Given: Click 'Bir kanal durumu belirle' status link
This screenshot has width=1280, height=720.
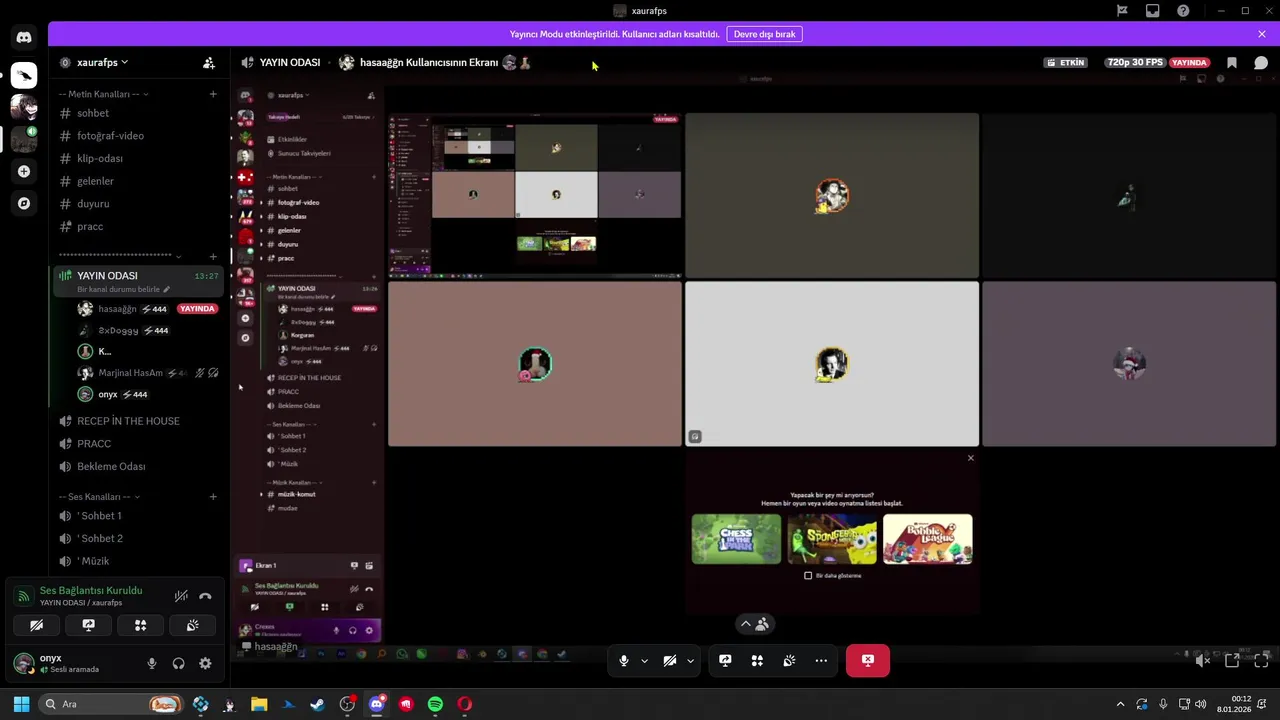Looking at the screenshot, I should click(x=124, y=289).
